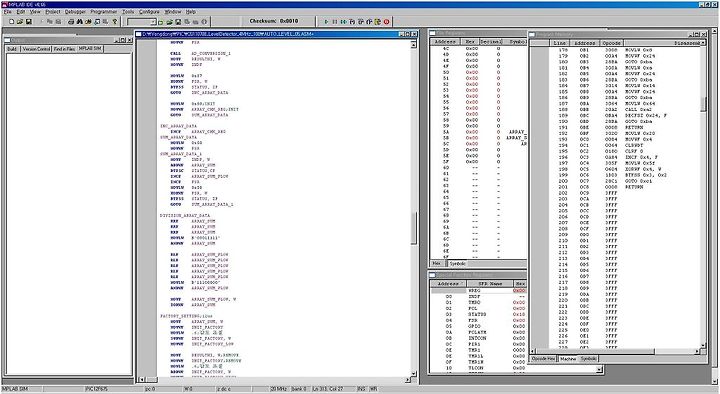Click the SUM_ARRAY_DATA_1 label line
This screenshot has height=394, width=720.
[x=181, y=154]
